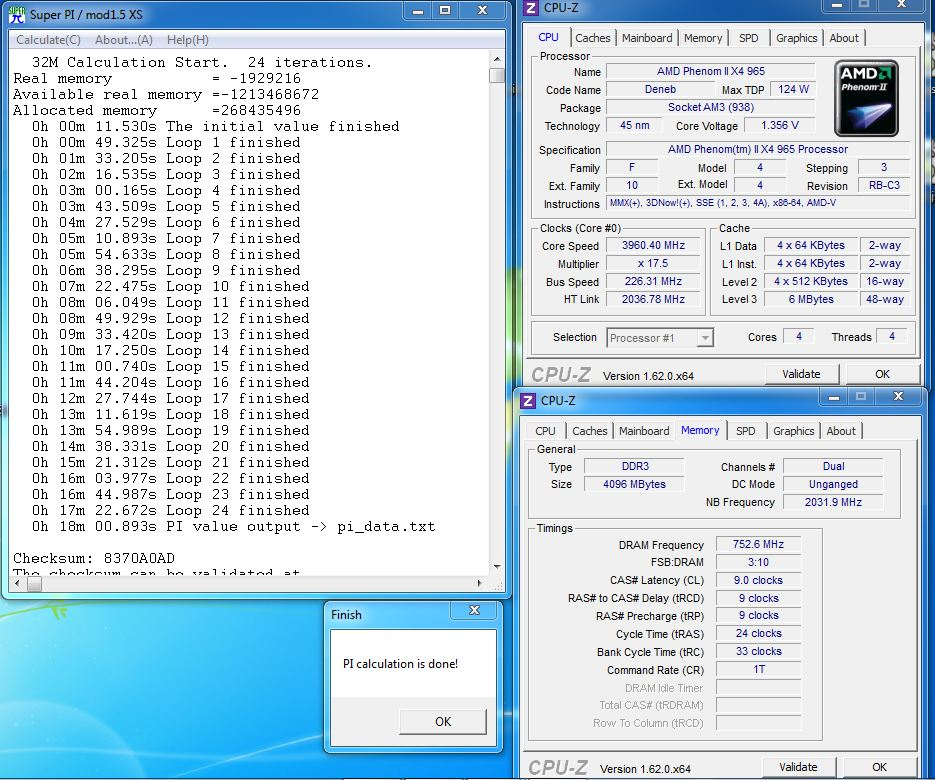The width and height of the screenshot is (935, 780).
Task: Click the Name field AMD Phenom II X4 965
Action: 711,72
